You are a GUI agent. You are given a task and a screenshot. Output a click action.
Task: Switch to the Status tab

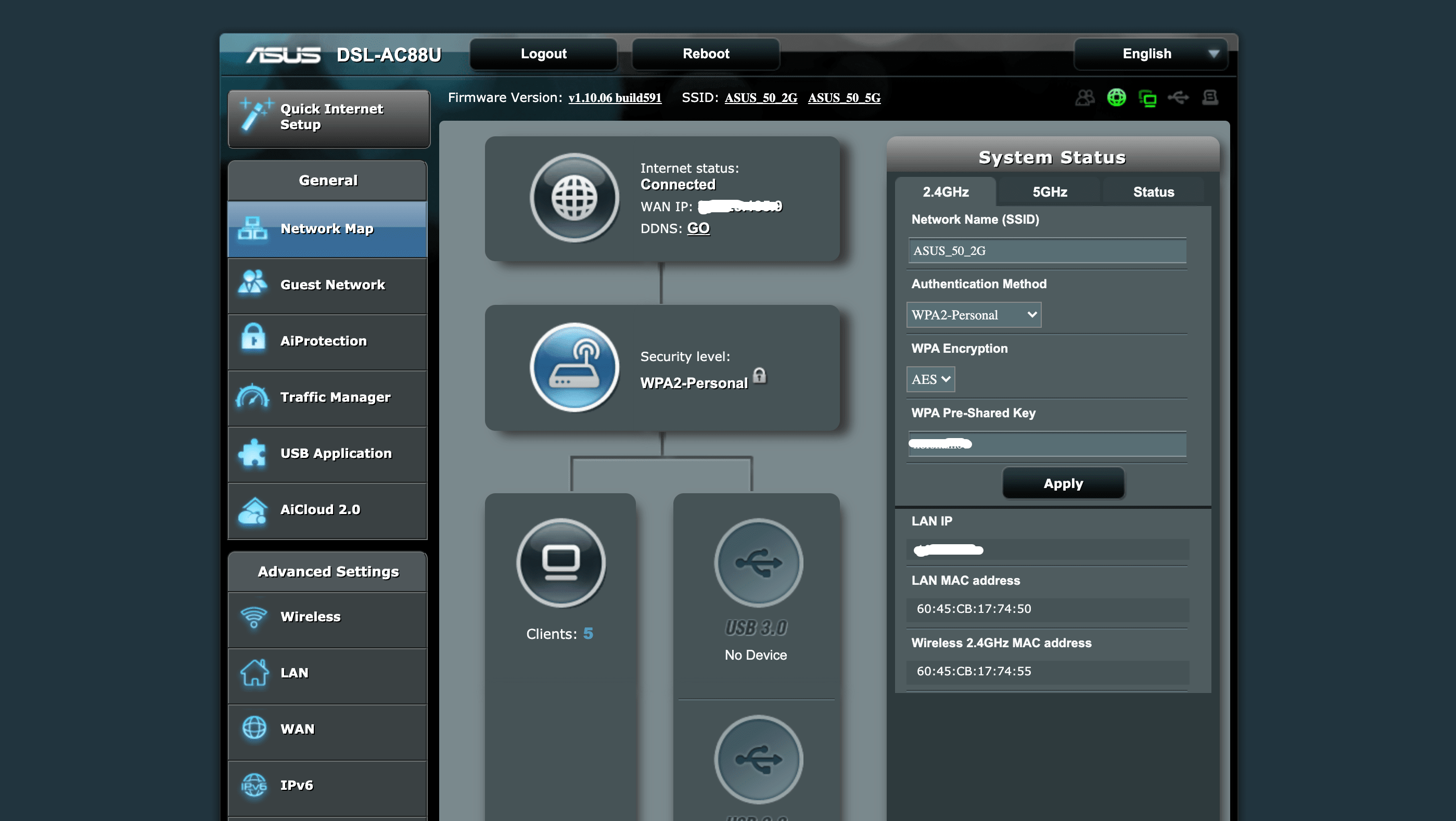tap(1153, 192)
